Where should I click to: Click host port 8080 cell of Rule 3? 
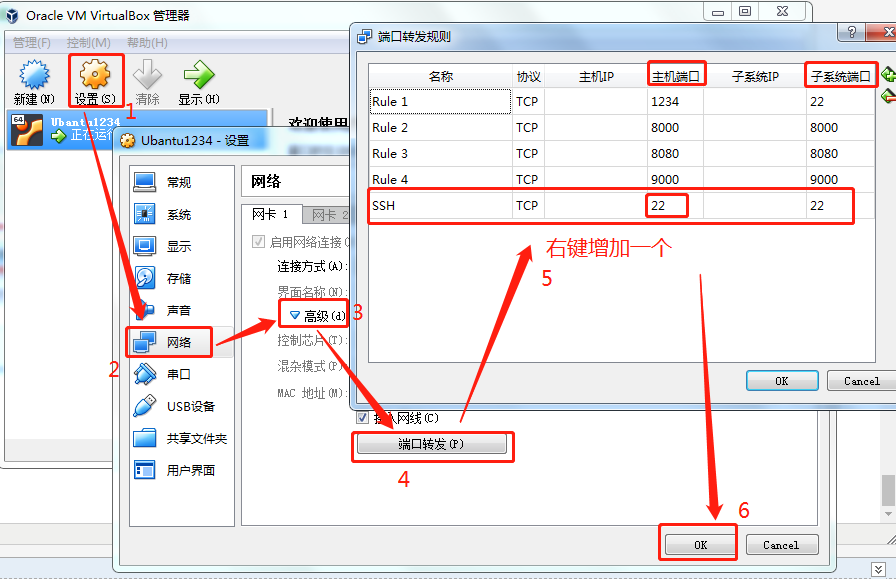point(675,154)
